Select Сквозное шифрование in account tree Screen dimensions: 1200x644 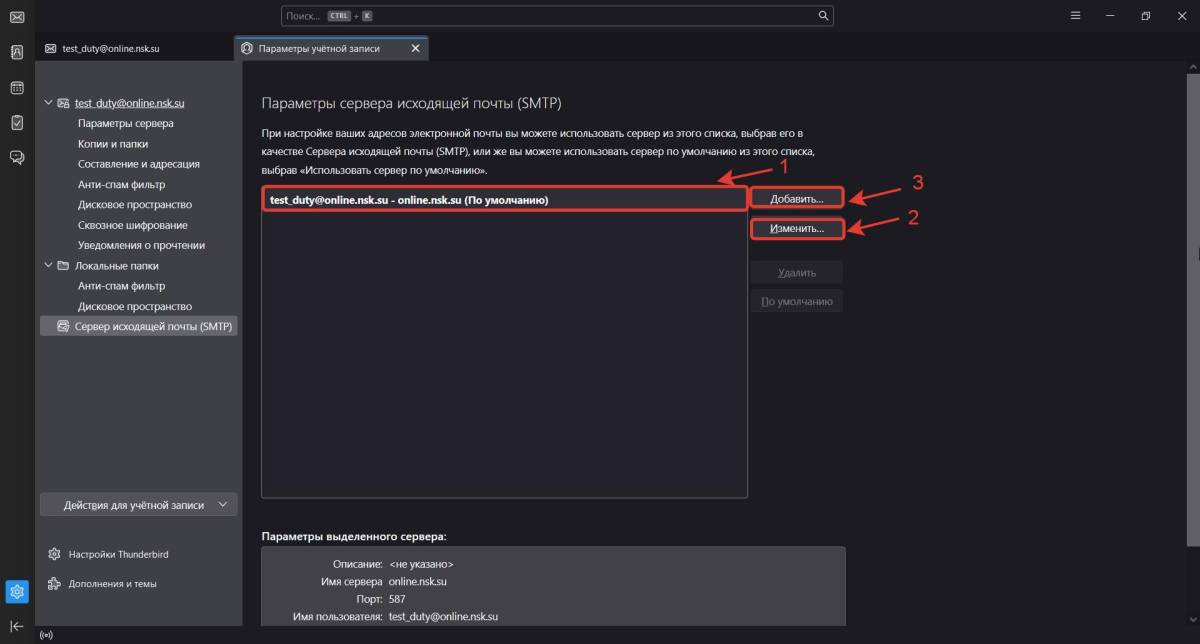(132, 225)
